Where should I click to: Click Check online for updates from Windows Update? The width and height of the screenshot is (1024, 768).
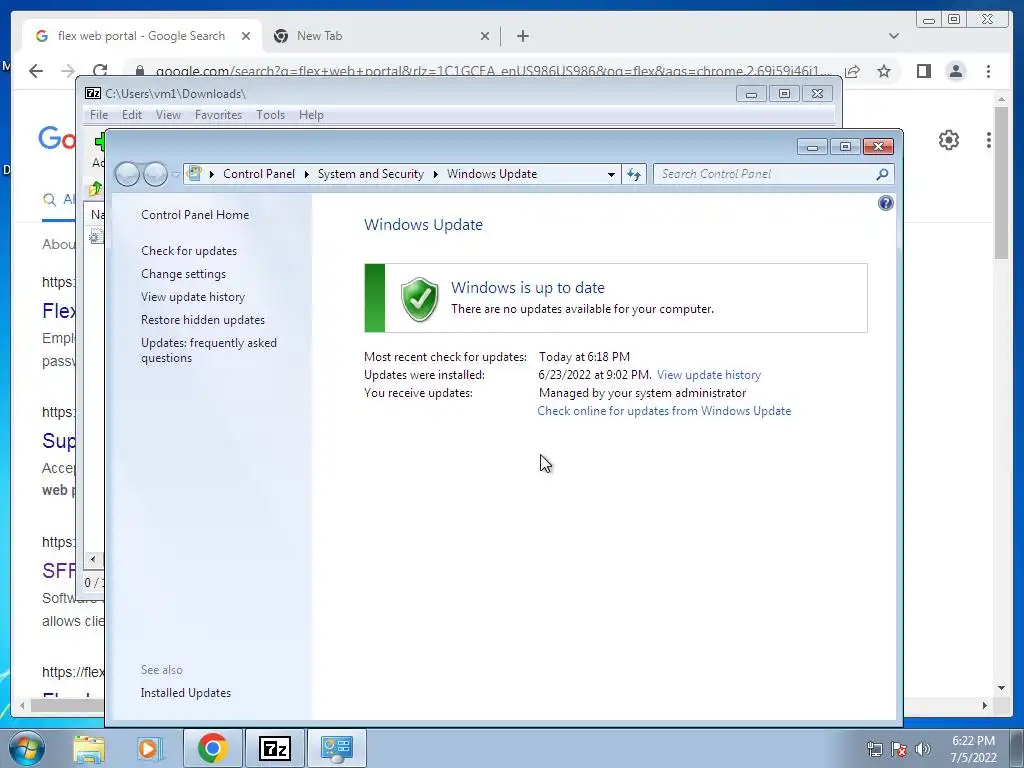pos(664,411)
